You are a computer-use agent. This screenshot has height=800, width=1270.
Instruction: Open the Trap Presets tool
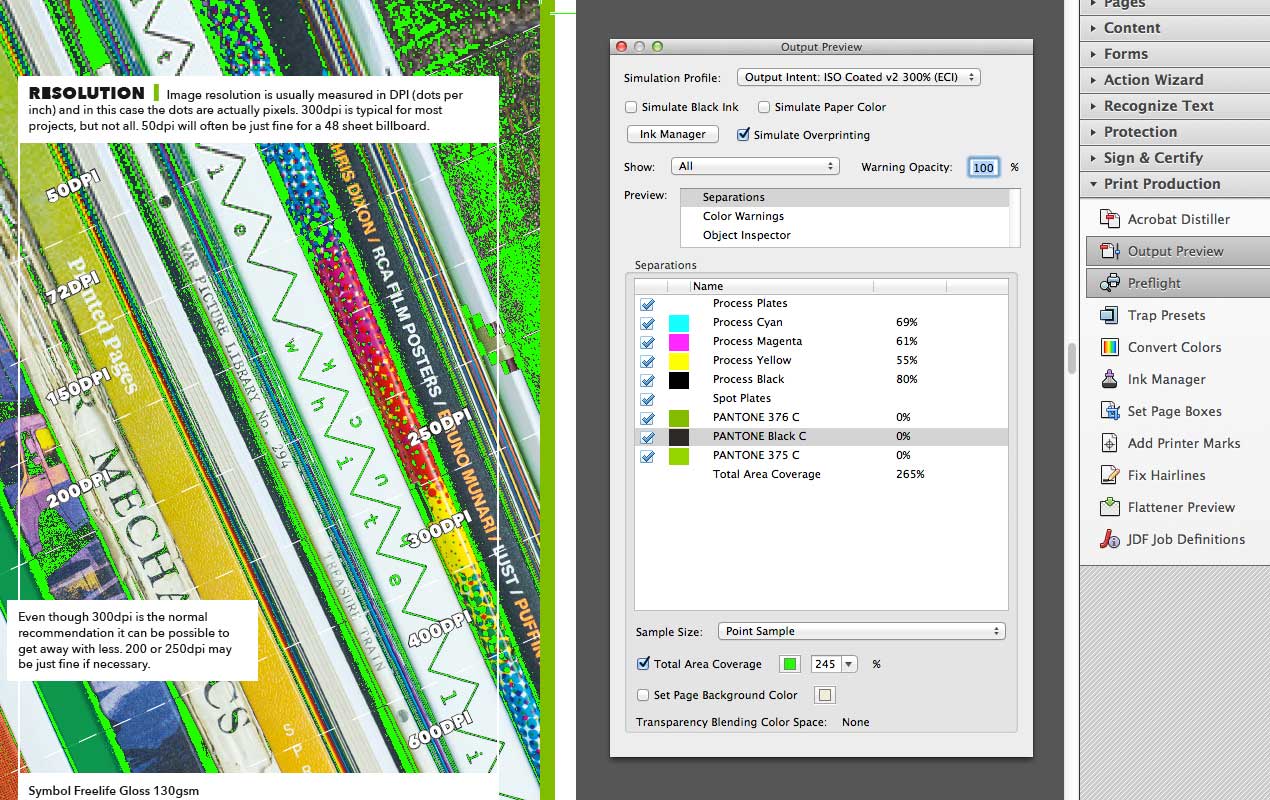(1166, 315)
